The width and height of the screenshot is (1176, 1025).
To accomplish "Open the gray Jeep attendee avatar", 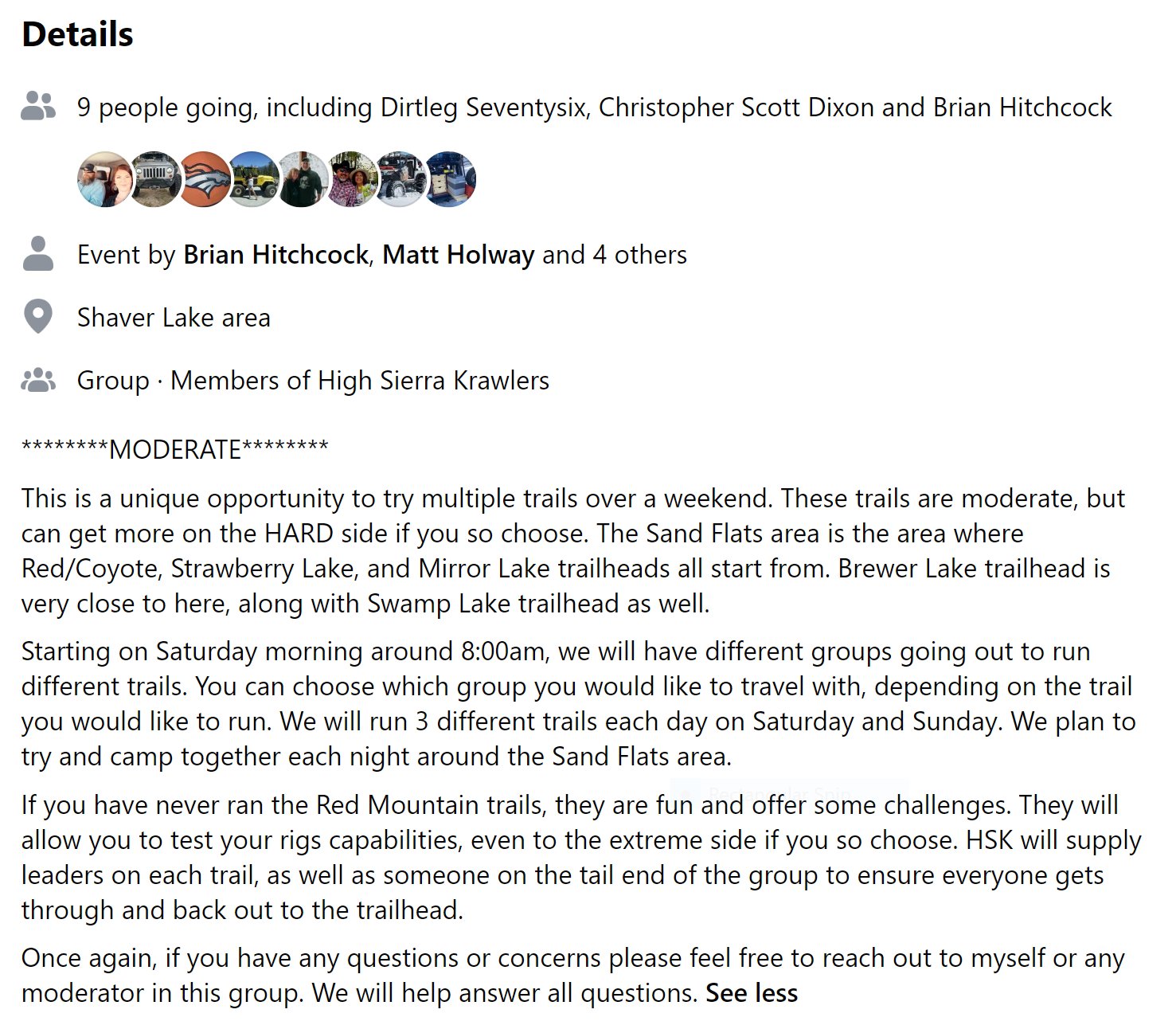I will (154, 179).
